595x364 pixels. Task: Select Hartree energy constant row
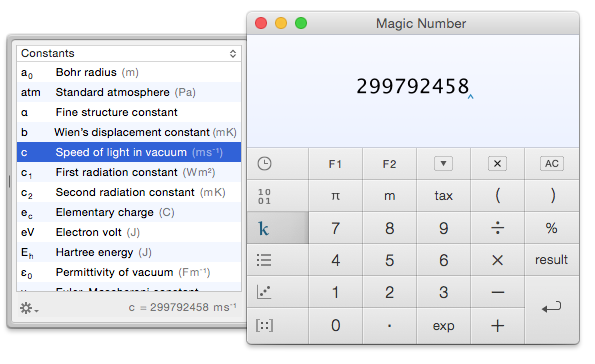[x=129, y=252]
